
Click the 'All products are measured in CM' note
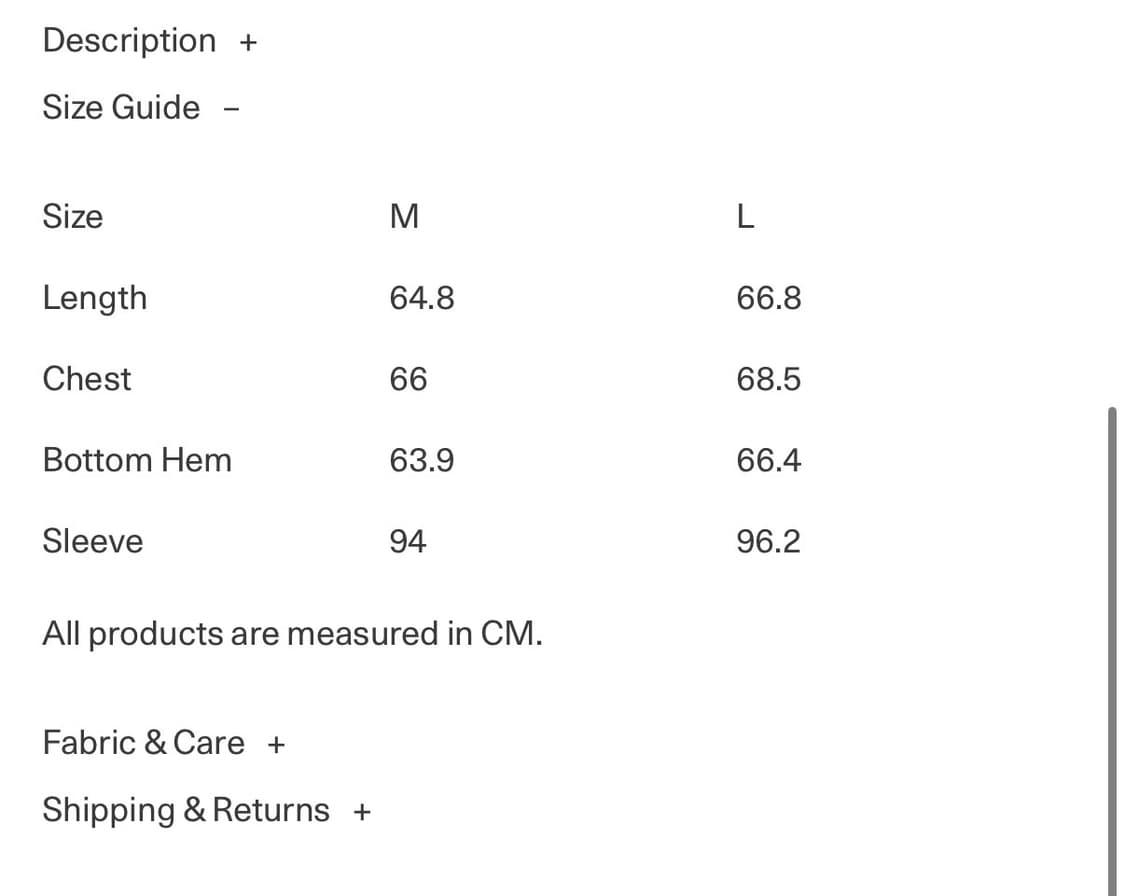(x=292, y=634)
